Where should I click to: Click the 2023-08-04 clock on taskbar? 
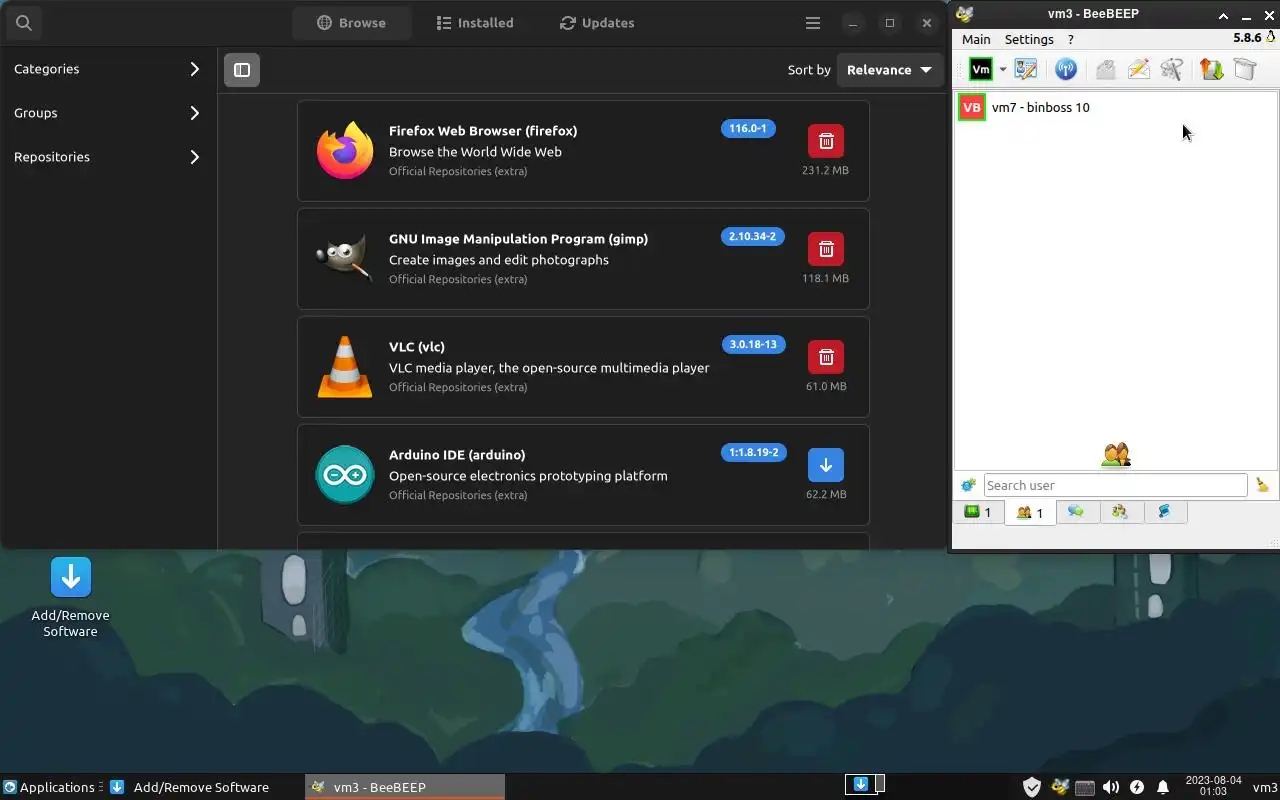point(1212,786)
